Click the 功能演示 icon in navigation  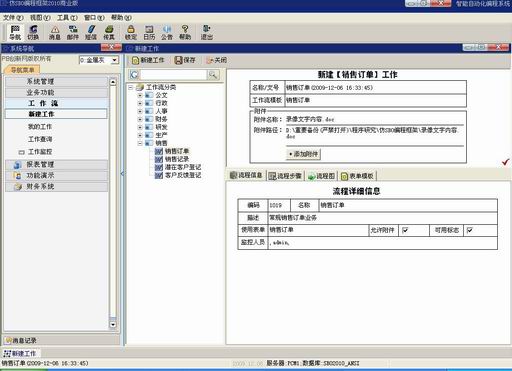coord(17,176)
